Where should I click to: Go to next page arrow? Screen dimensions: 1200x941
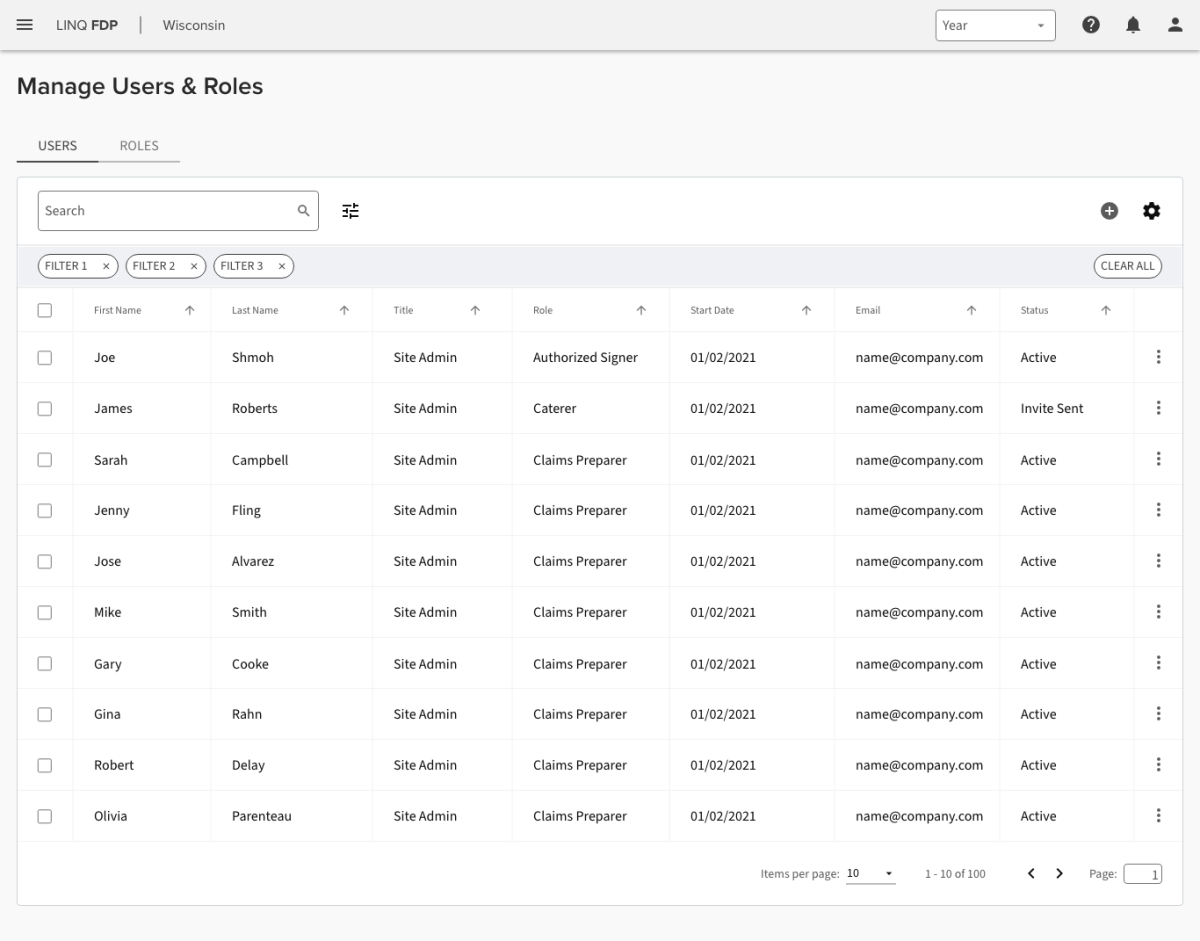click(1060, 874)
